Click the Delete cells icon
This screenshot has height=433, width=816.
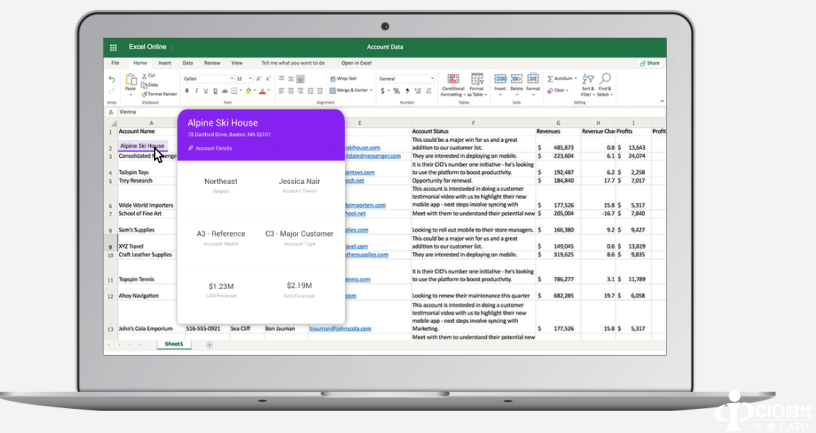[516, 79]
